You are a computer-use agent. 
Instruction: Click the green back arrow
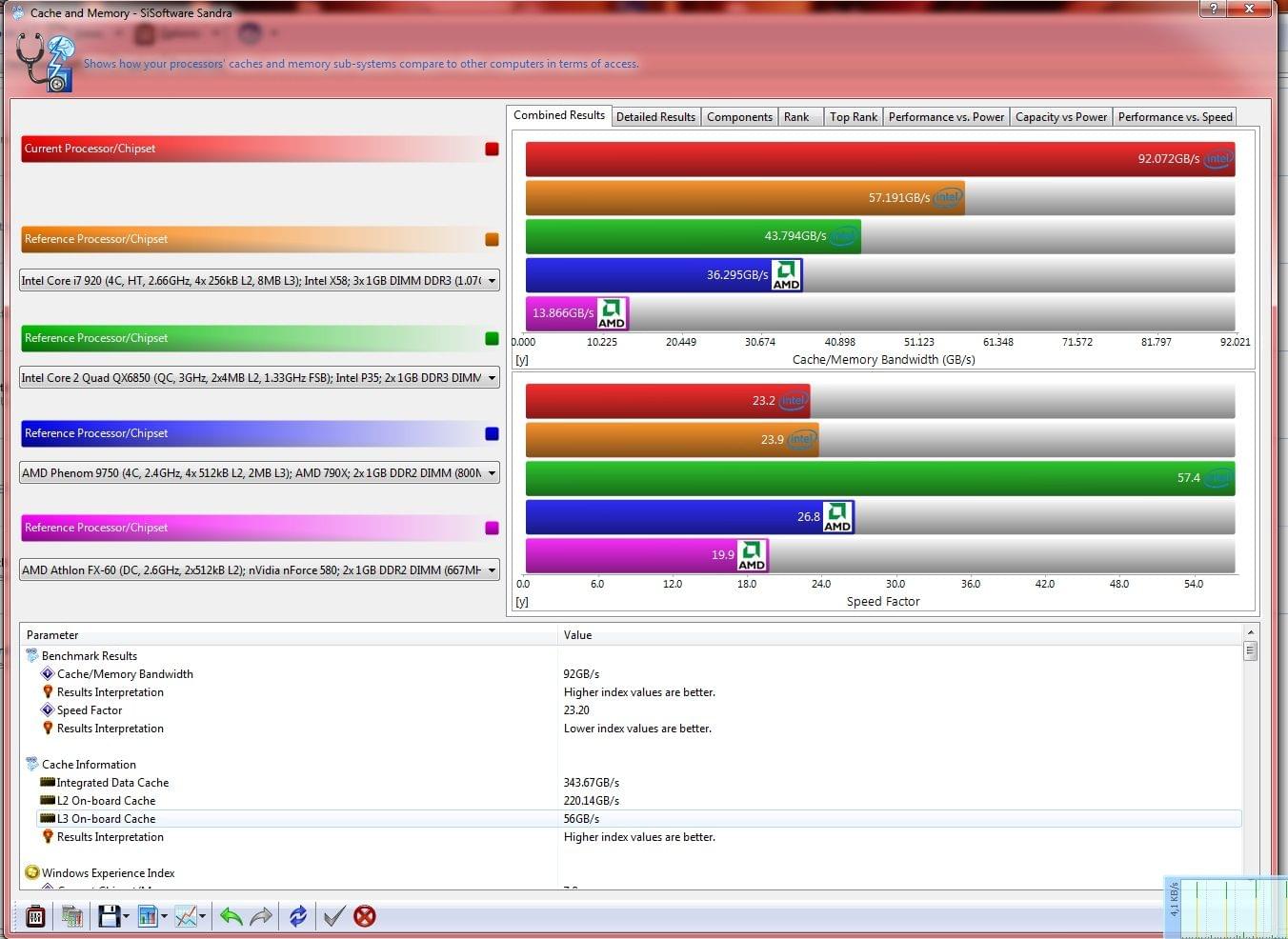231,916
